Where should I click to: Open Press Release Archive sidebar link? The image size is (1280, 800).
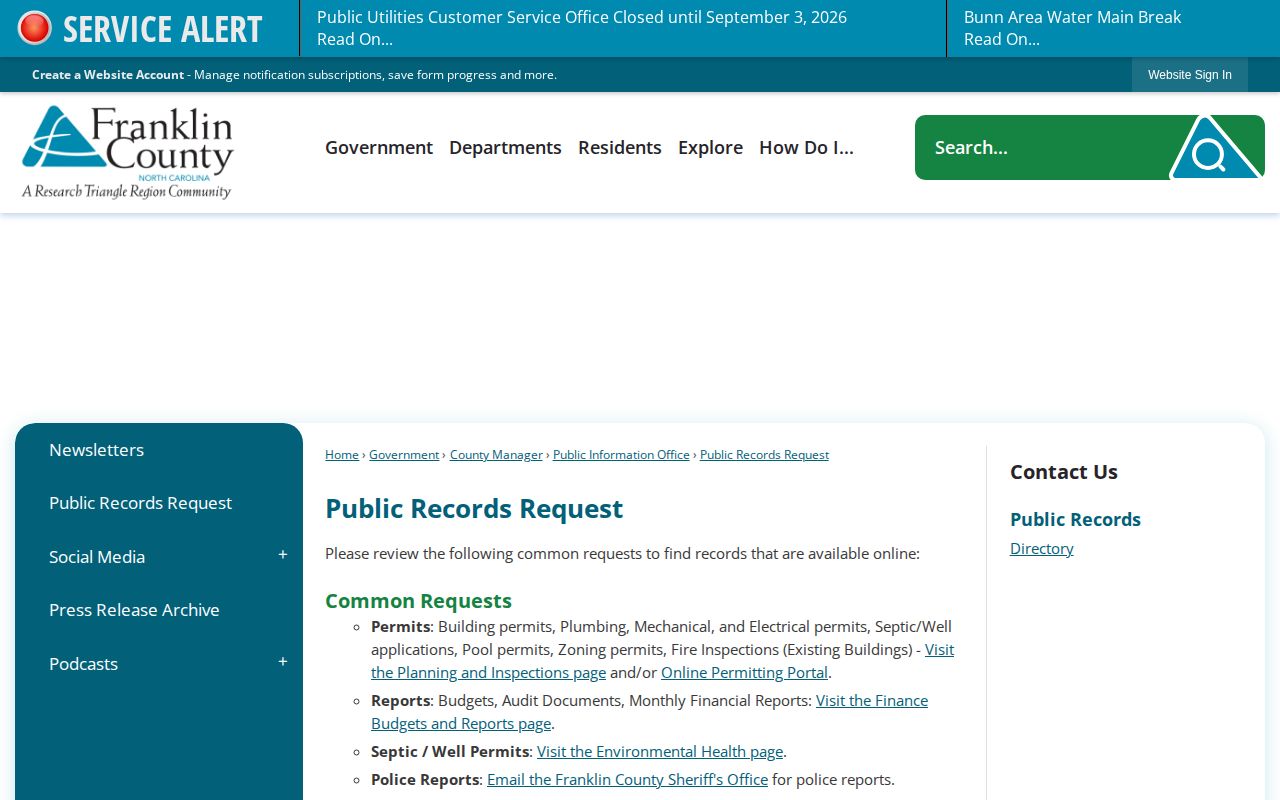coord(134,610)
